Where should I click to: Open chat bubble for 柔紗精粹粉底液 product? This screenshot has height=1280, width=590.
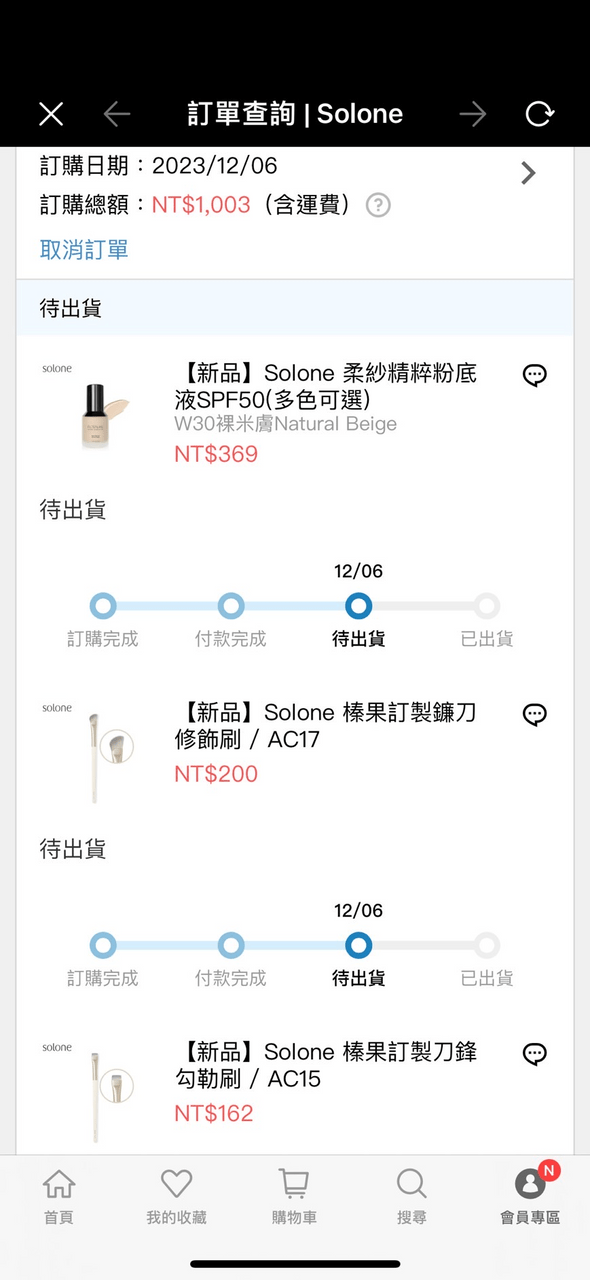coord(535,375)
